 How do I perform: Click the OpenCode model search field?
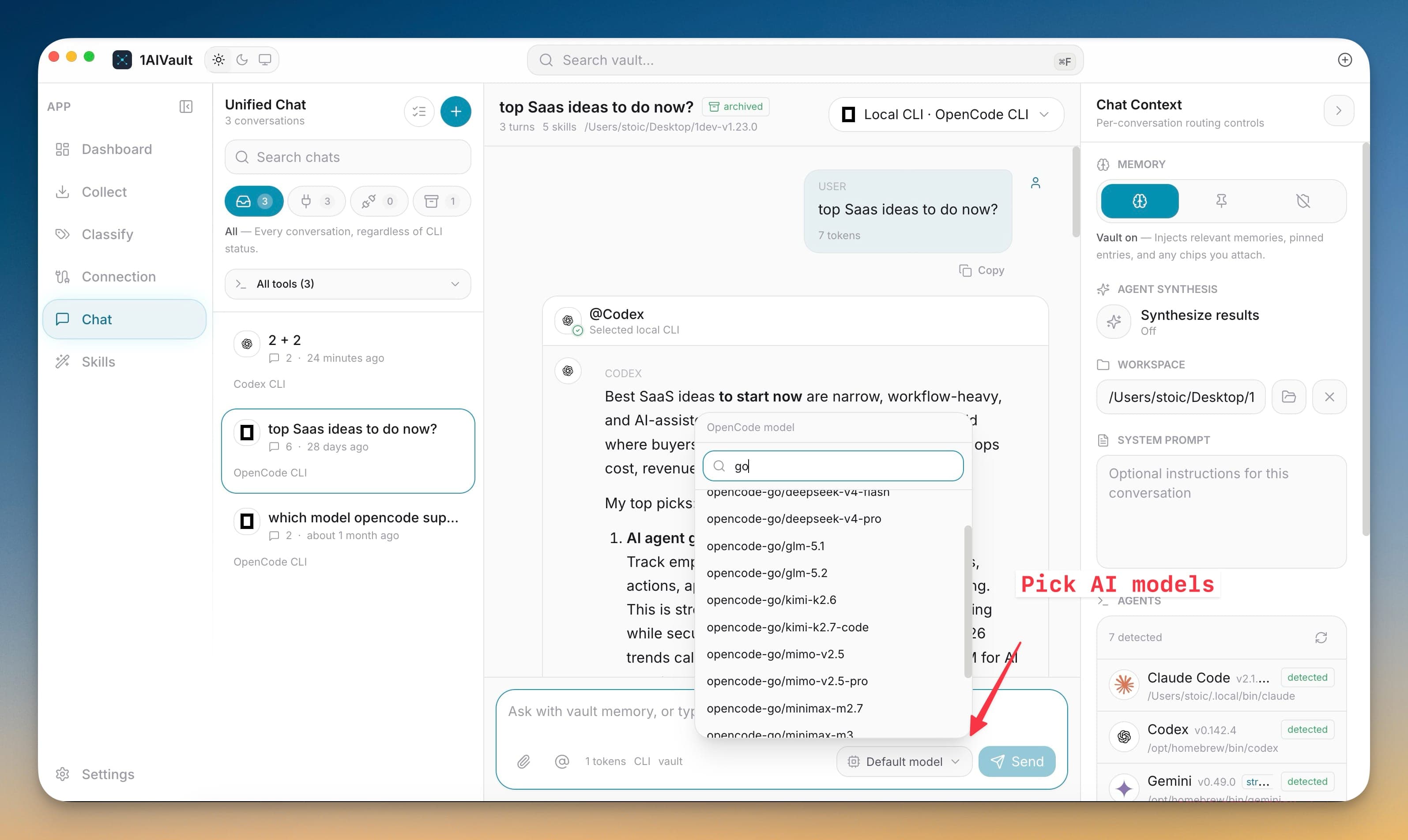tap(833, 466)
